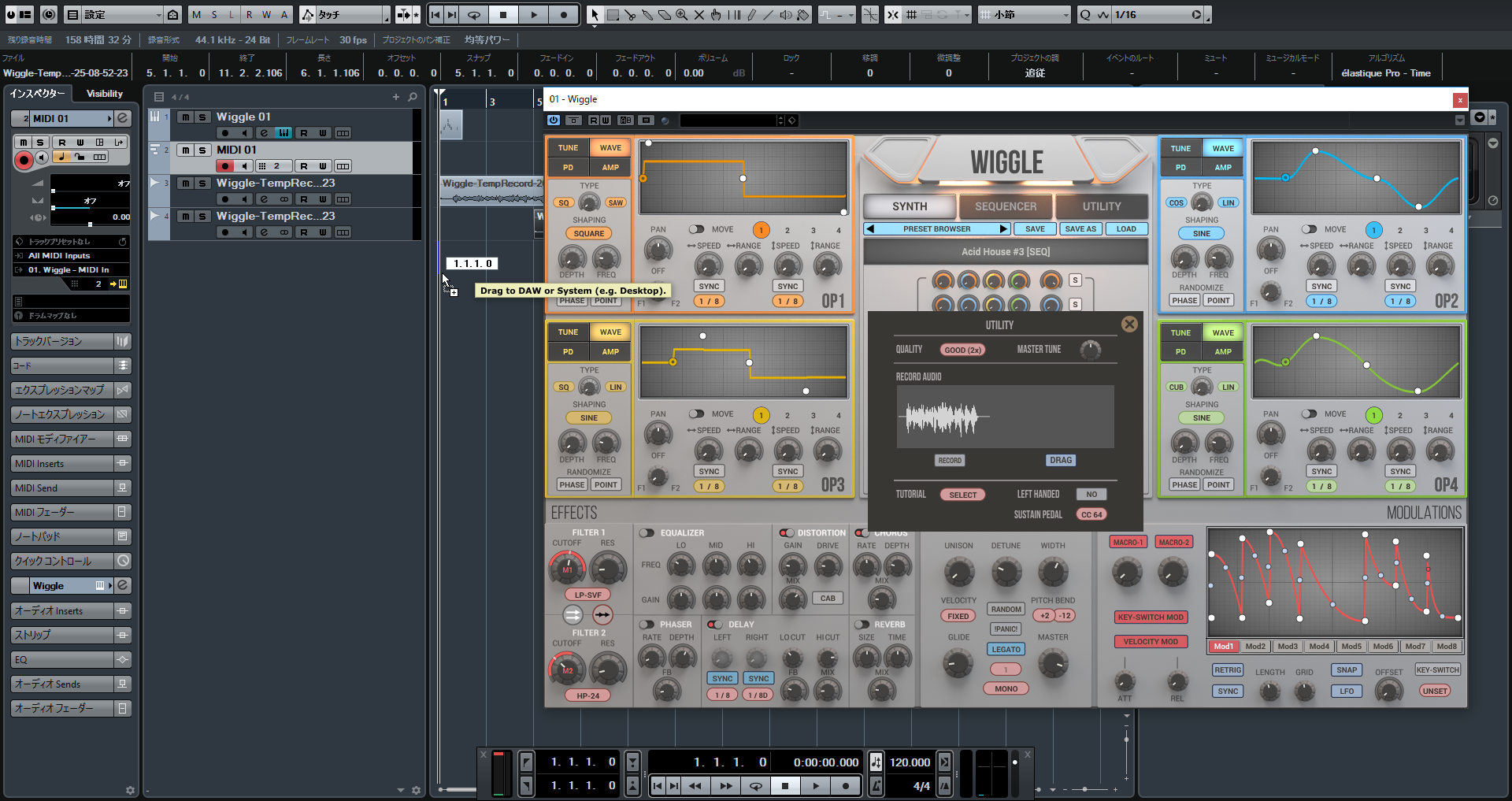
Task: Toggle Cycle loop in top toolbar
Action: 474,14
